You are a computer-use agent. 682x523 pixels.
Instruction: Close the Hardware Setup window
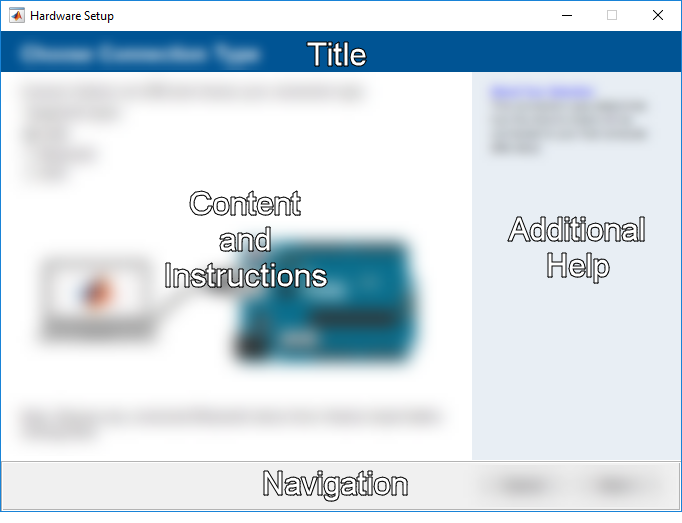[657, 16]
